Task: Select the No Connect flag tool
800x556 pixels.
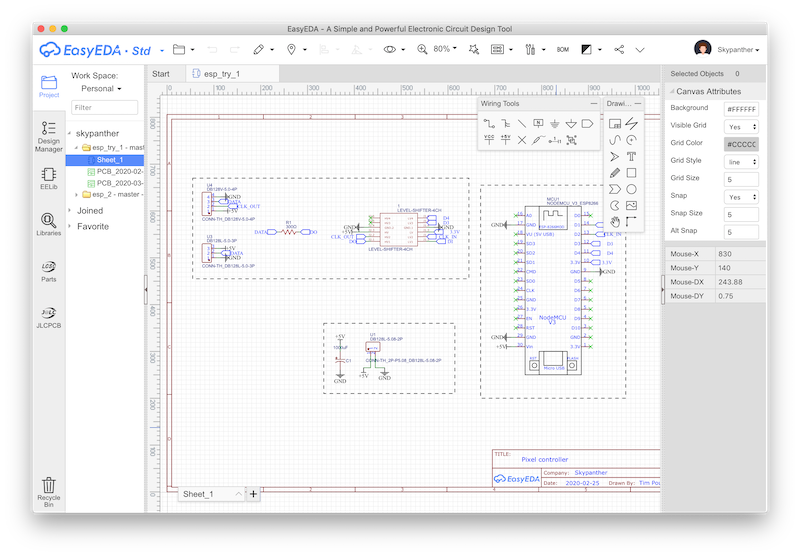Action: point(521,140)
